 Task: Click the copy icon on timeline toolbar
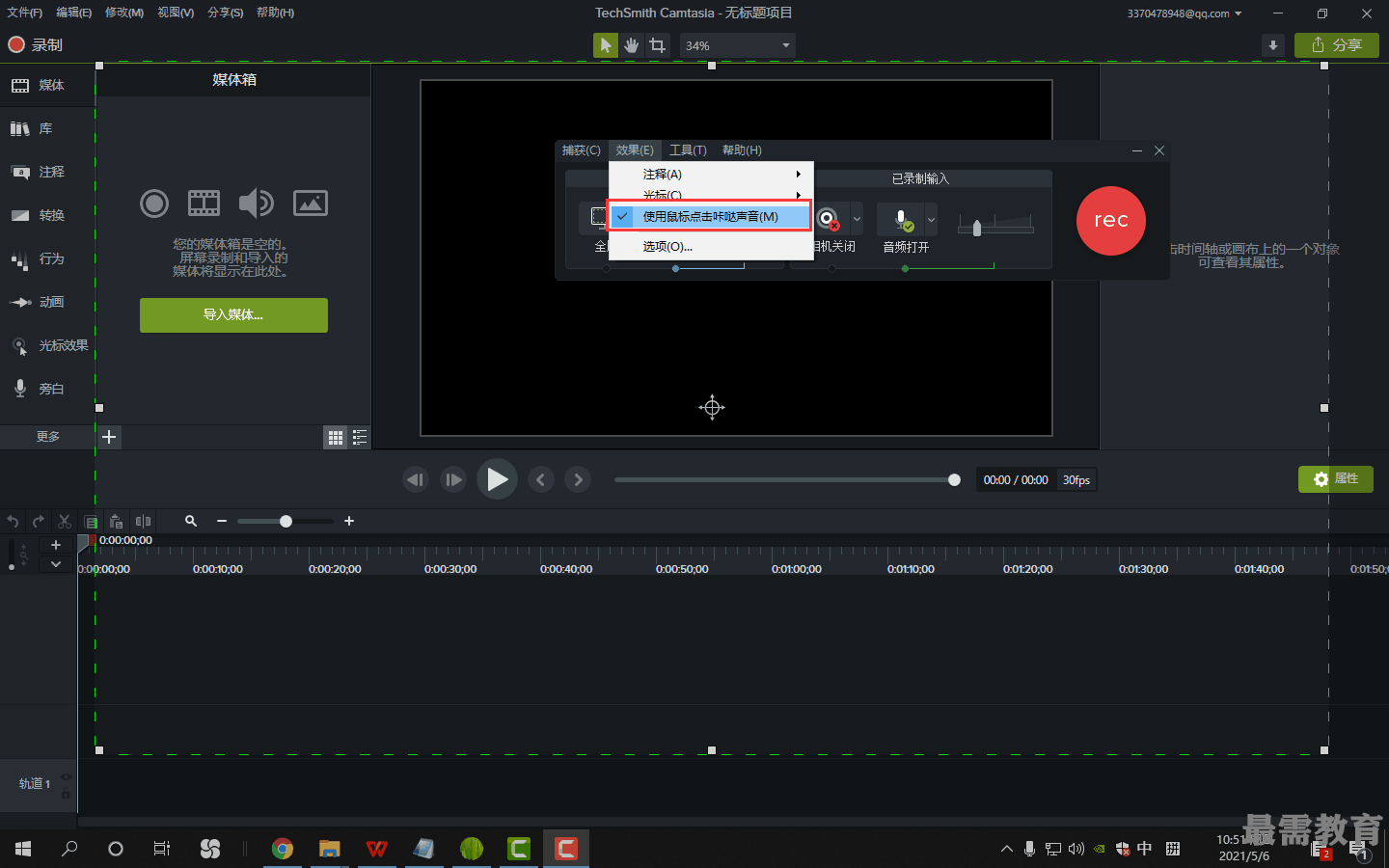click(x=91, y=522)
